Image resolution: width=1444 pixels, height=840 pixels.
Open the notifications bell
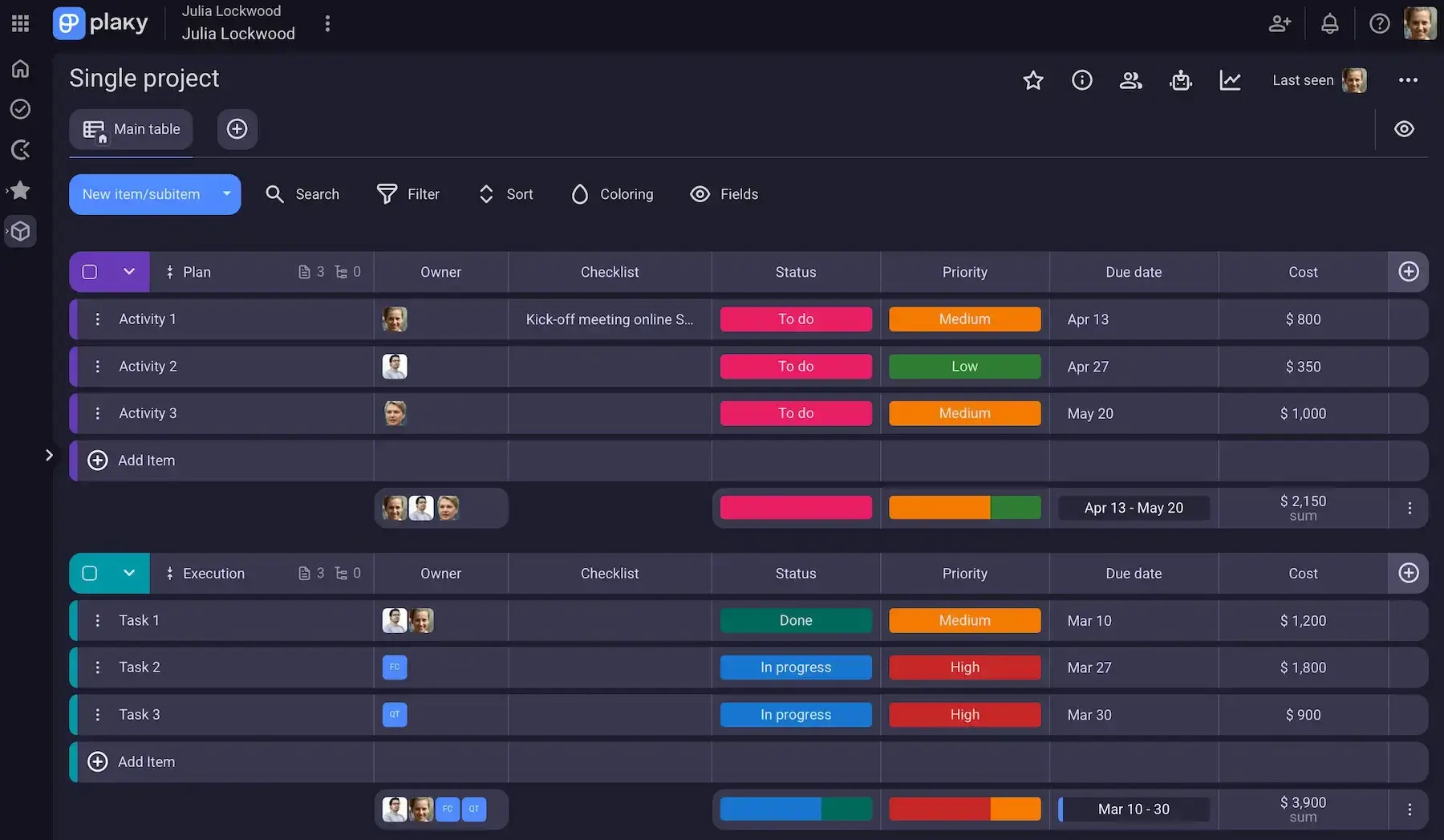1330,23
